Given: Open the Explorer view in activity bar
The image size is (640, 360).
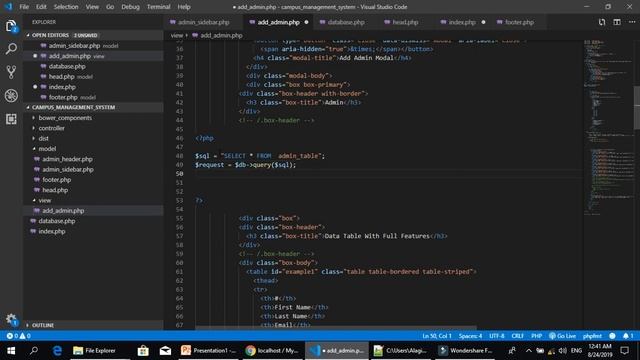Looking at the screenshot, I should coord(11,27).
